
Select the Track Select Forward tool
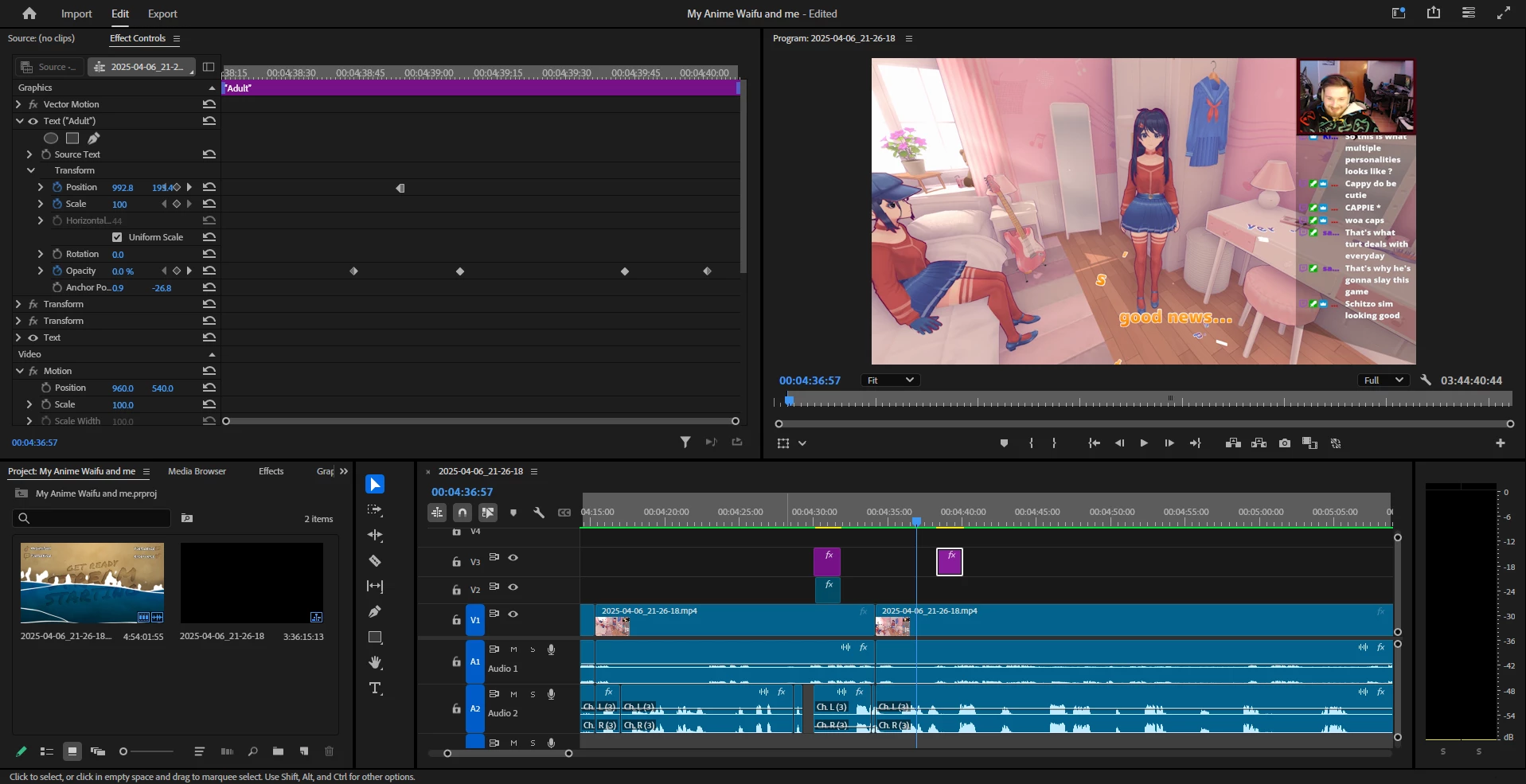(375, 509)
